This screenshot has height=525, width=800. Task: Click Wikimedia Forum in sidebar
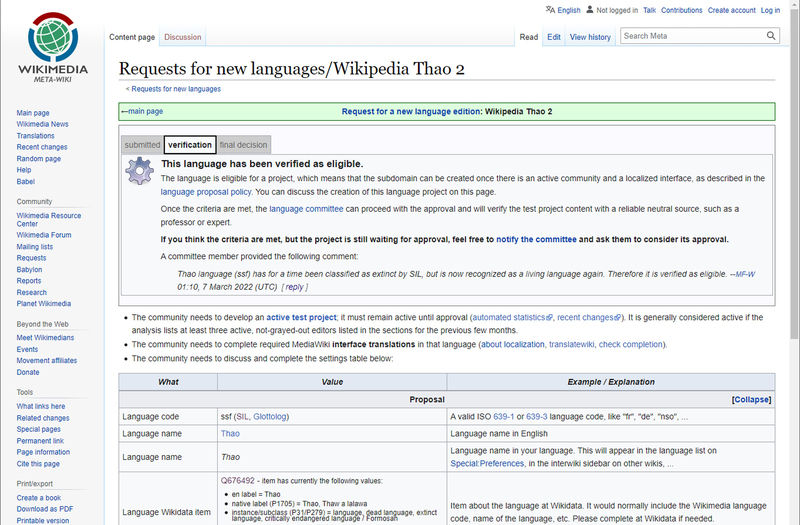[44, 235]
